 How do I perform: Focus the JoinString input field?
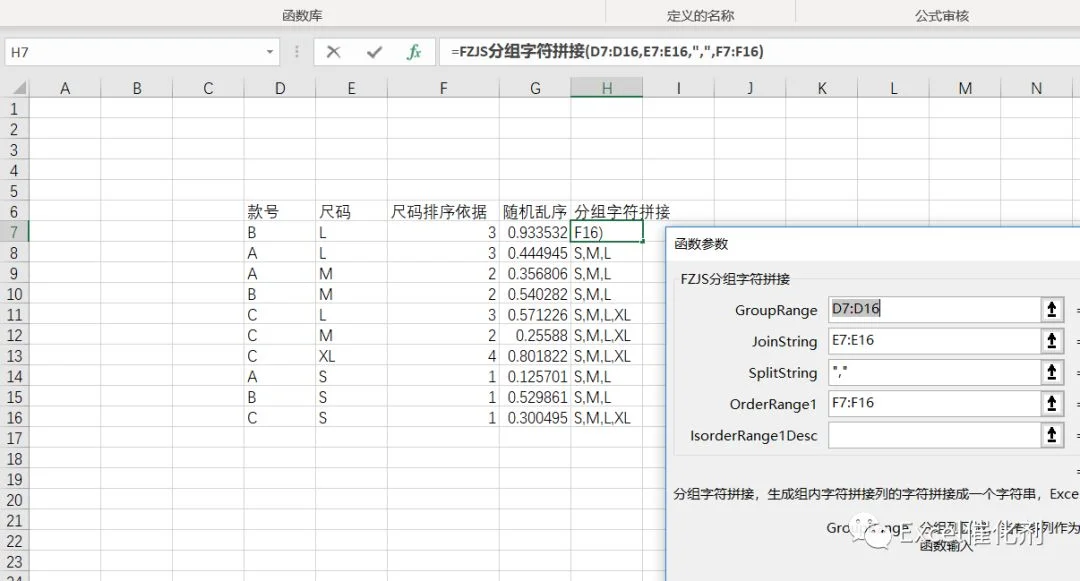tap(935, 341)
